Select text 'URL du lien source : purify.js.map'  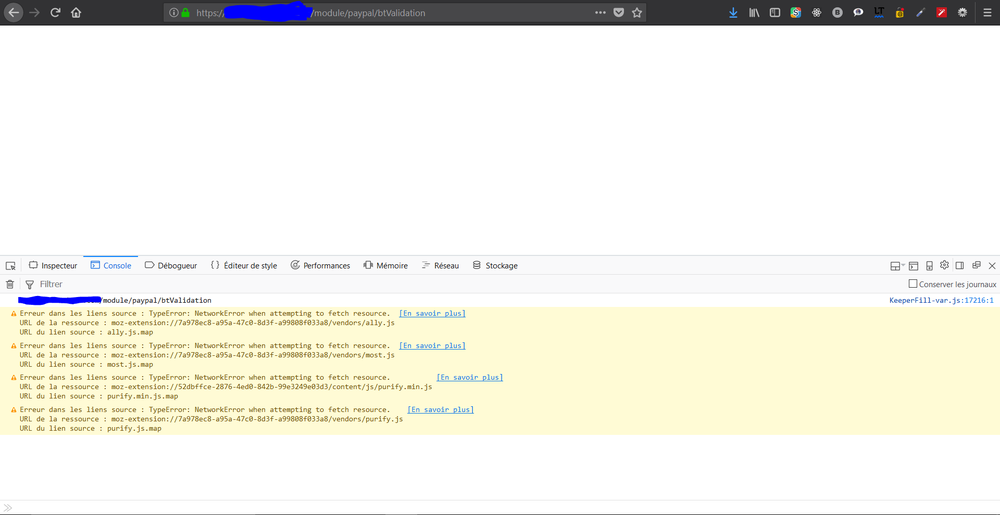tap(91, 429)
